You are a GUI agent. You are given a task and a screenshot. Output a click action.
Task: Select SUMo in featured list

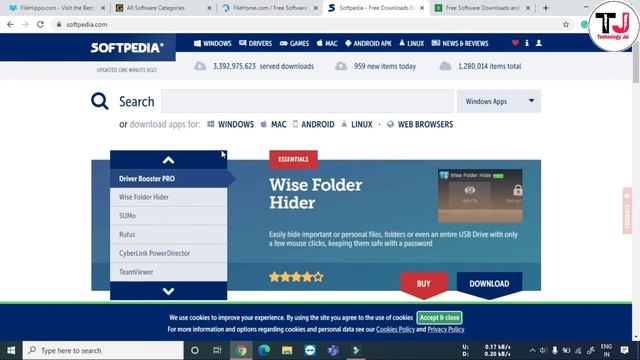(x=169, y=216)
